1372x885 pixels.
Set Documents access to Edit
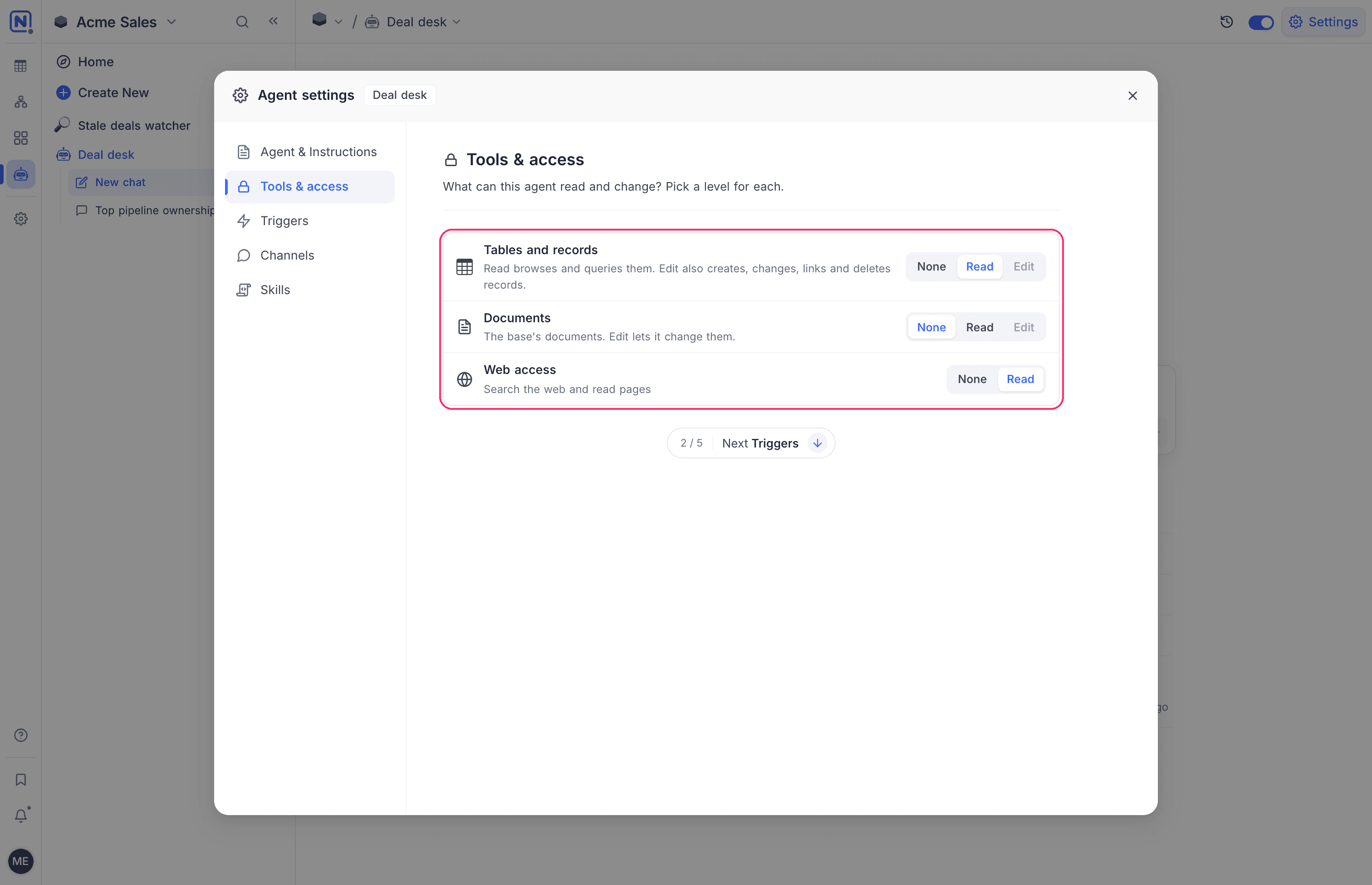point(1023,328)
